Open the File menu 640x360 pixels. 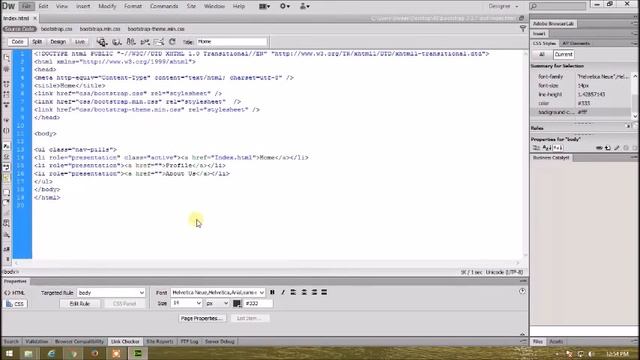coord(26,6)
